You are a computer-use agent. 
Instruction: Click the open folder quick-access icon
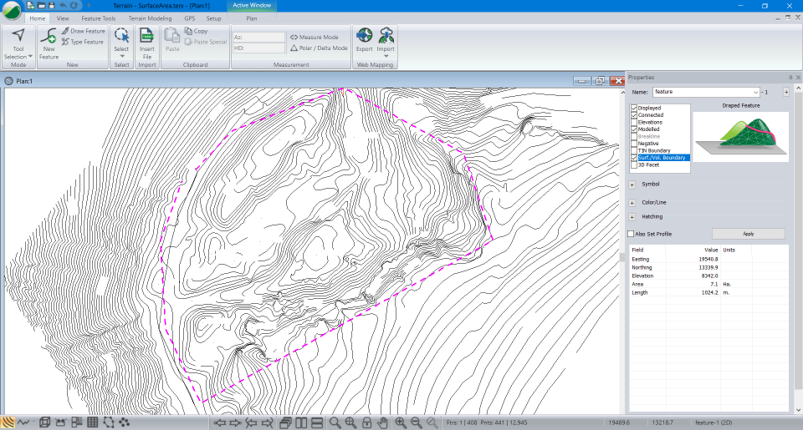pos(41,6)
